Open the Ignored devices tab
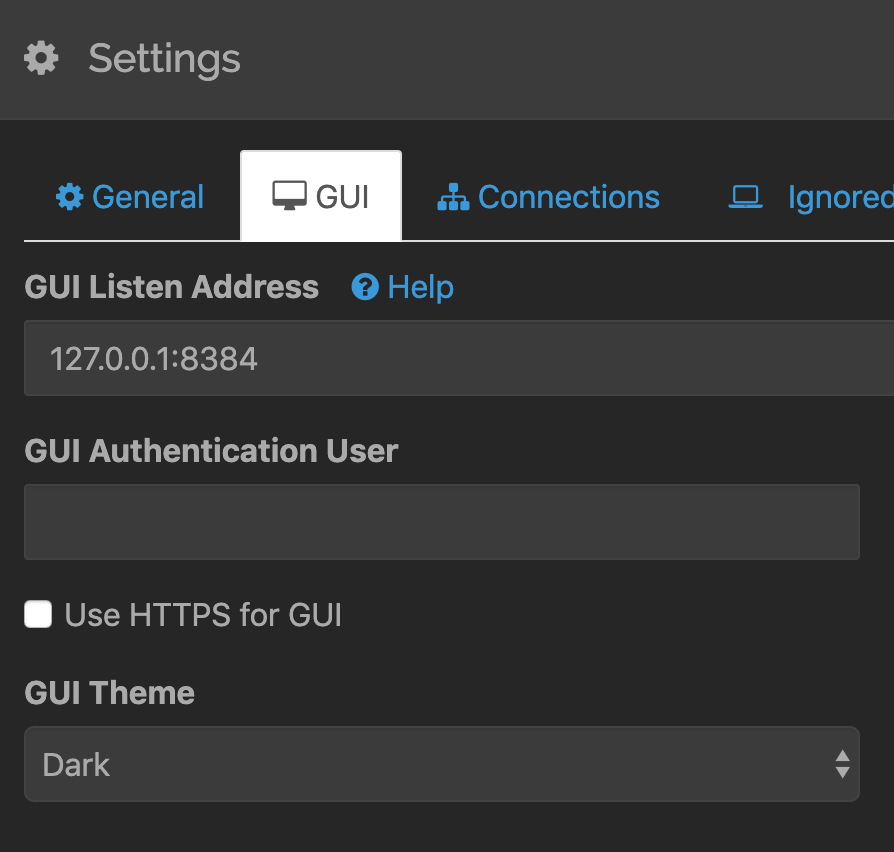 [x=800, y=197]
